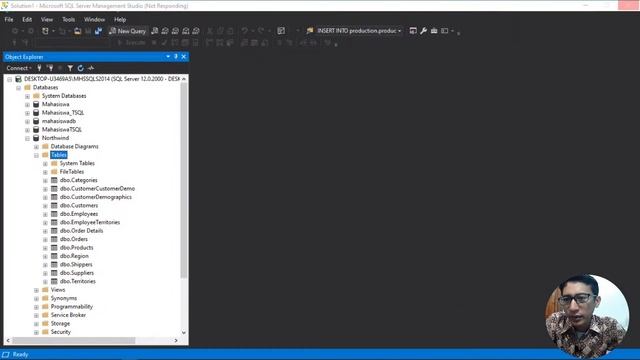Open the View menu
The height and width of the screenshot is (360, 640).
[47, 19]
